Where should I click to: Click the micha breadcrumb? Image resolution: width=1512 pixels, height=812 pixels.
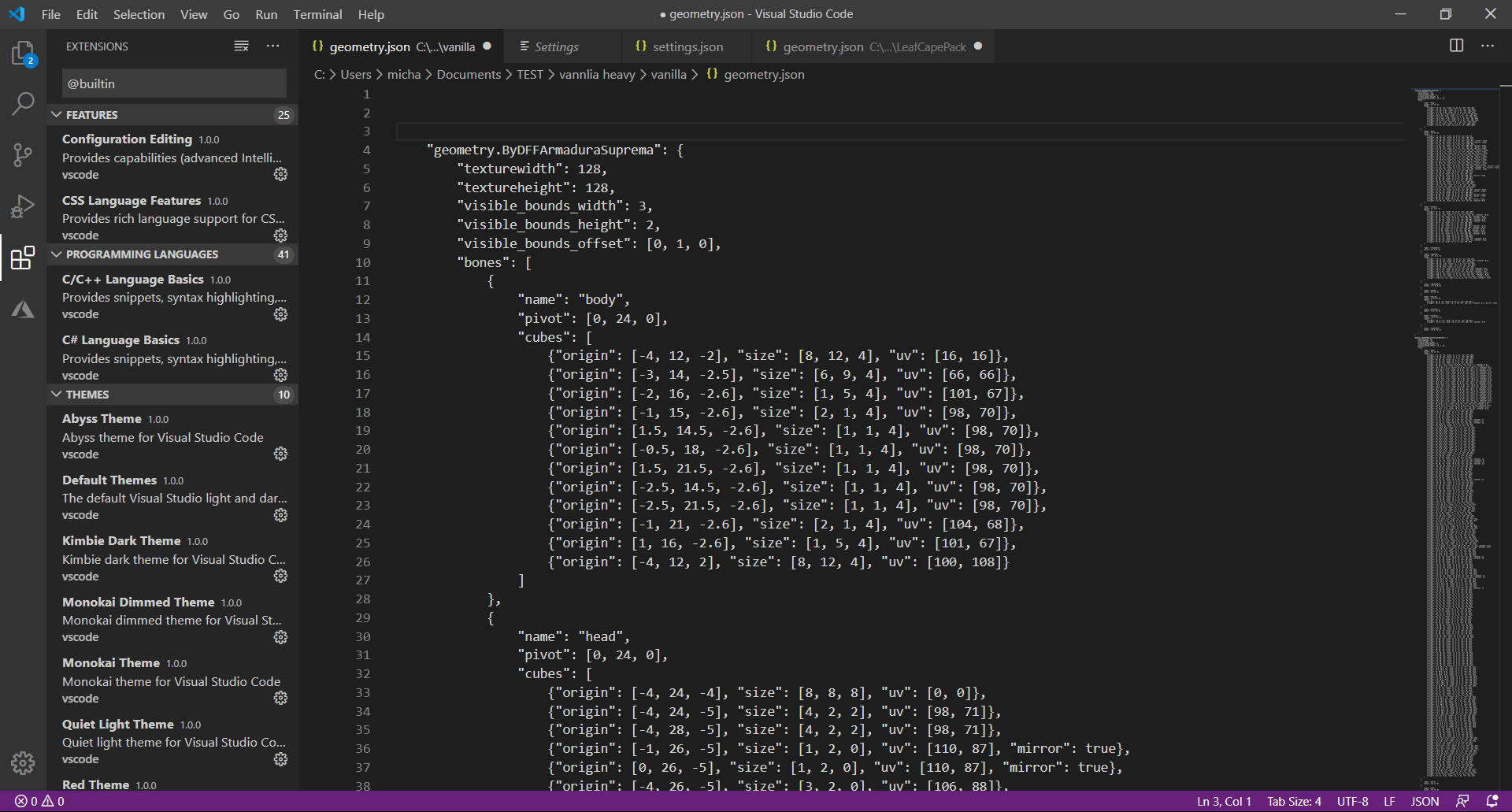click(404, 74)
